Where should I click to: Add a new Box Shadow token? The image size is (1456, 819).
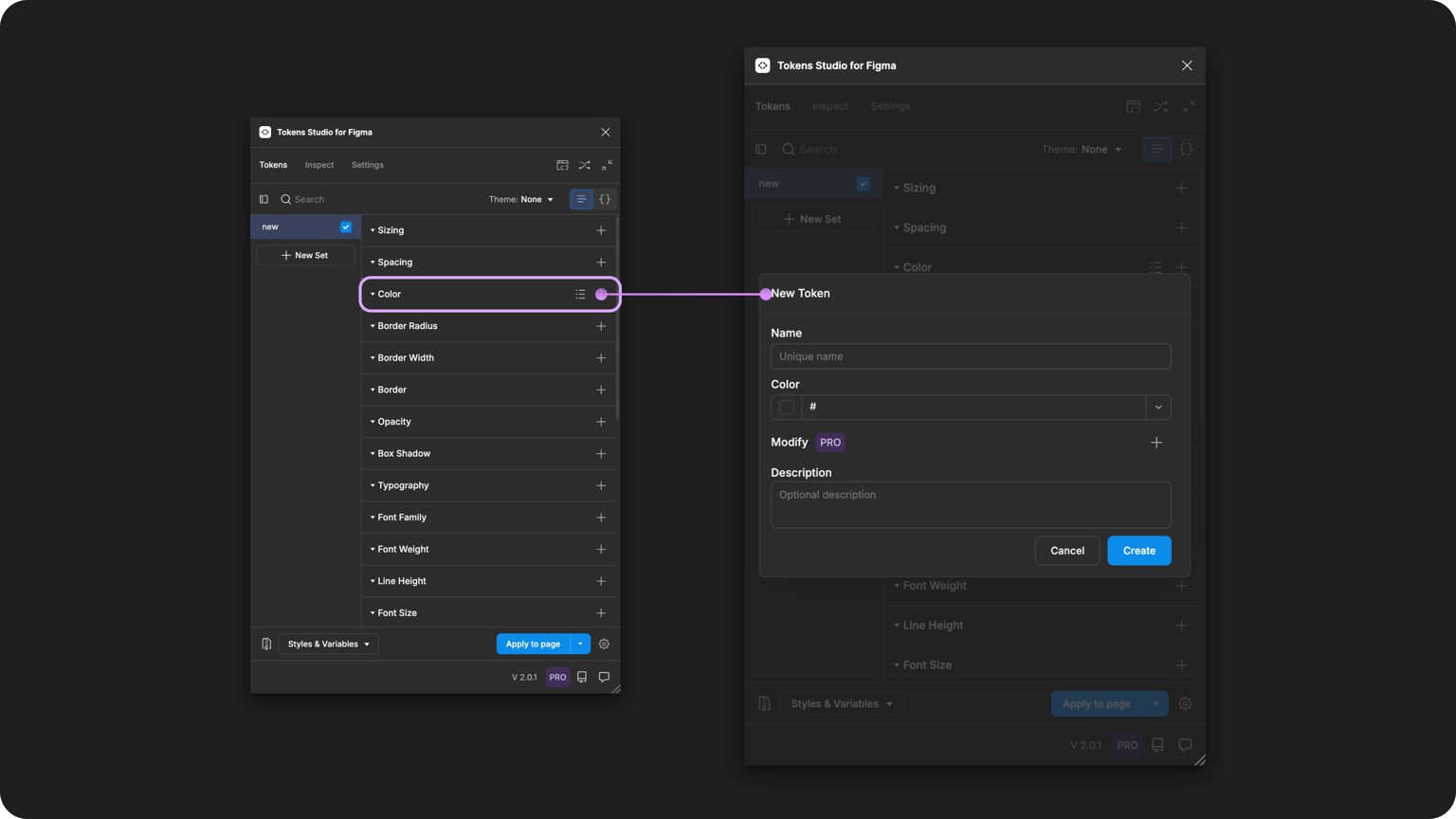[601, 454]
